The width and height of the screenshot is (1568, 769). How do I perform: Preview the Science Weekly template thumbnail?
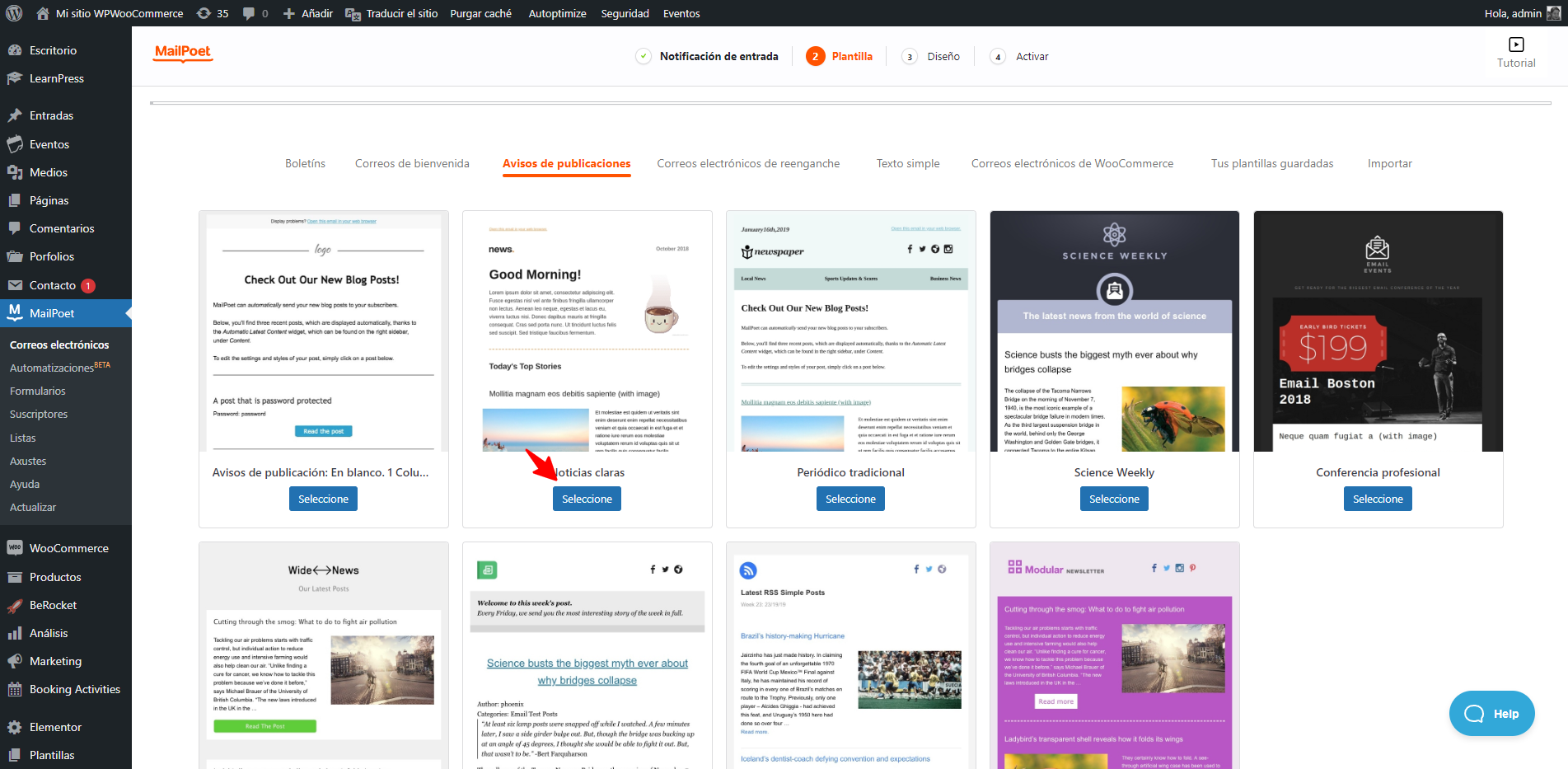pos(1115,331)
